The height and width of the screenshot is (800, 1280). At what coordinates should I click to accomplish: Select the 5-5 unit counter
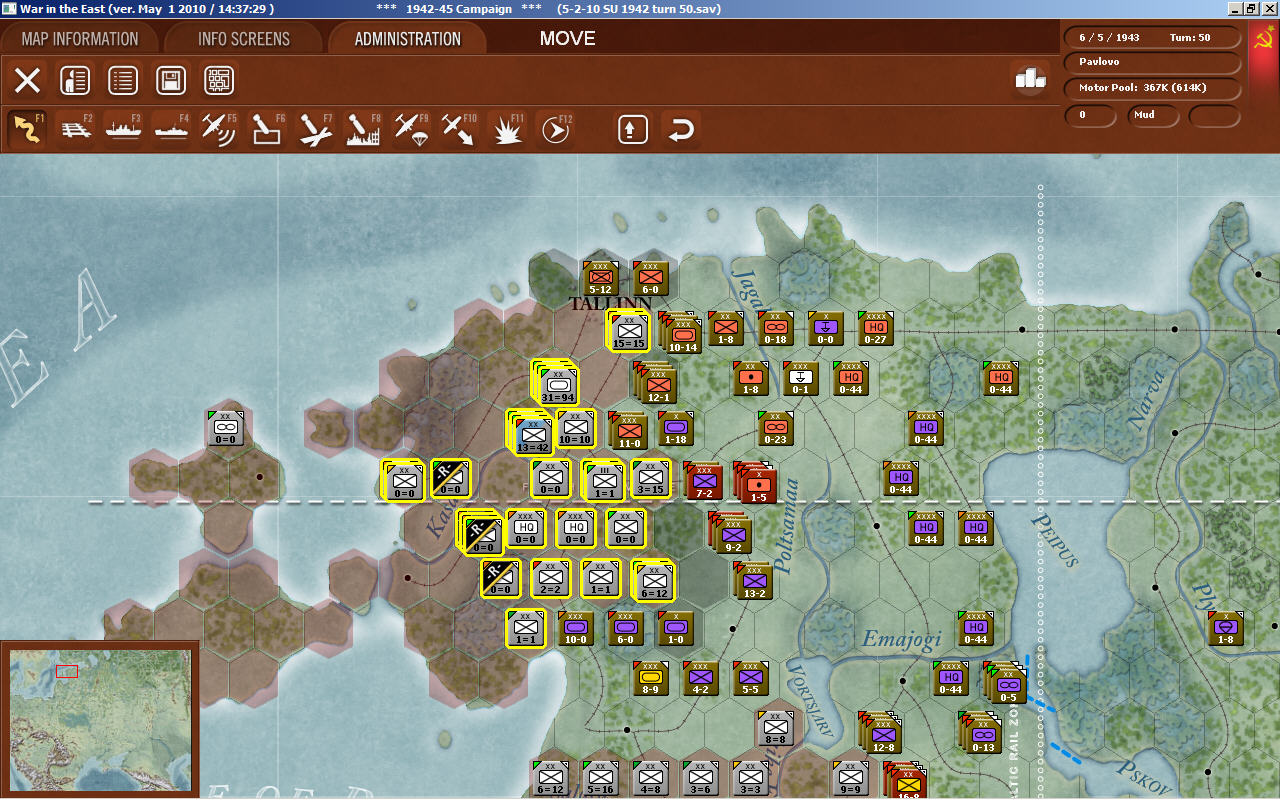[750, 678]
